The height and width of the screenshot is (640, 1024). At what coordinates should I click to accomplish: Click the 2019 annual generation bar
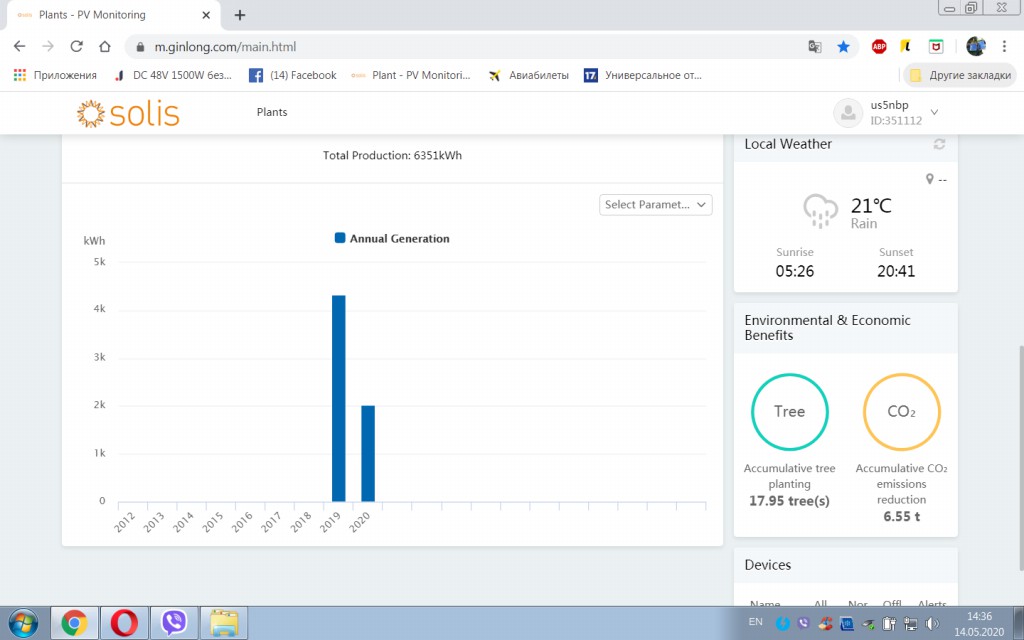pyautogui.click(x=338, y=398)
